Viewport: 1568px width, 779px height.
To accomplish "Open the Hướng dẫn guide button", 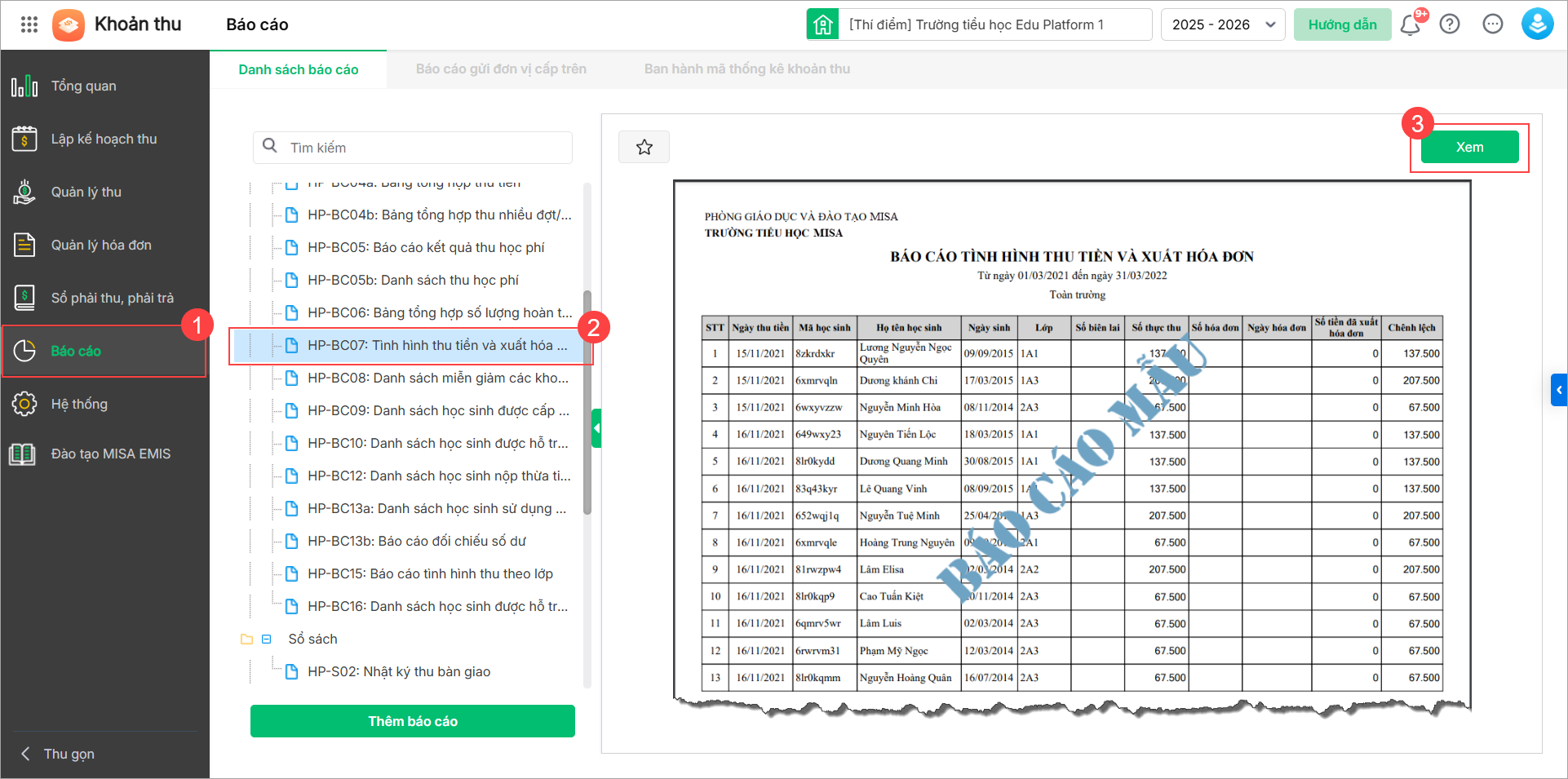I will 1342,24.
